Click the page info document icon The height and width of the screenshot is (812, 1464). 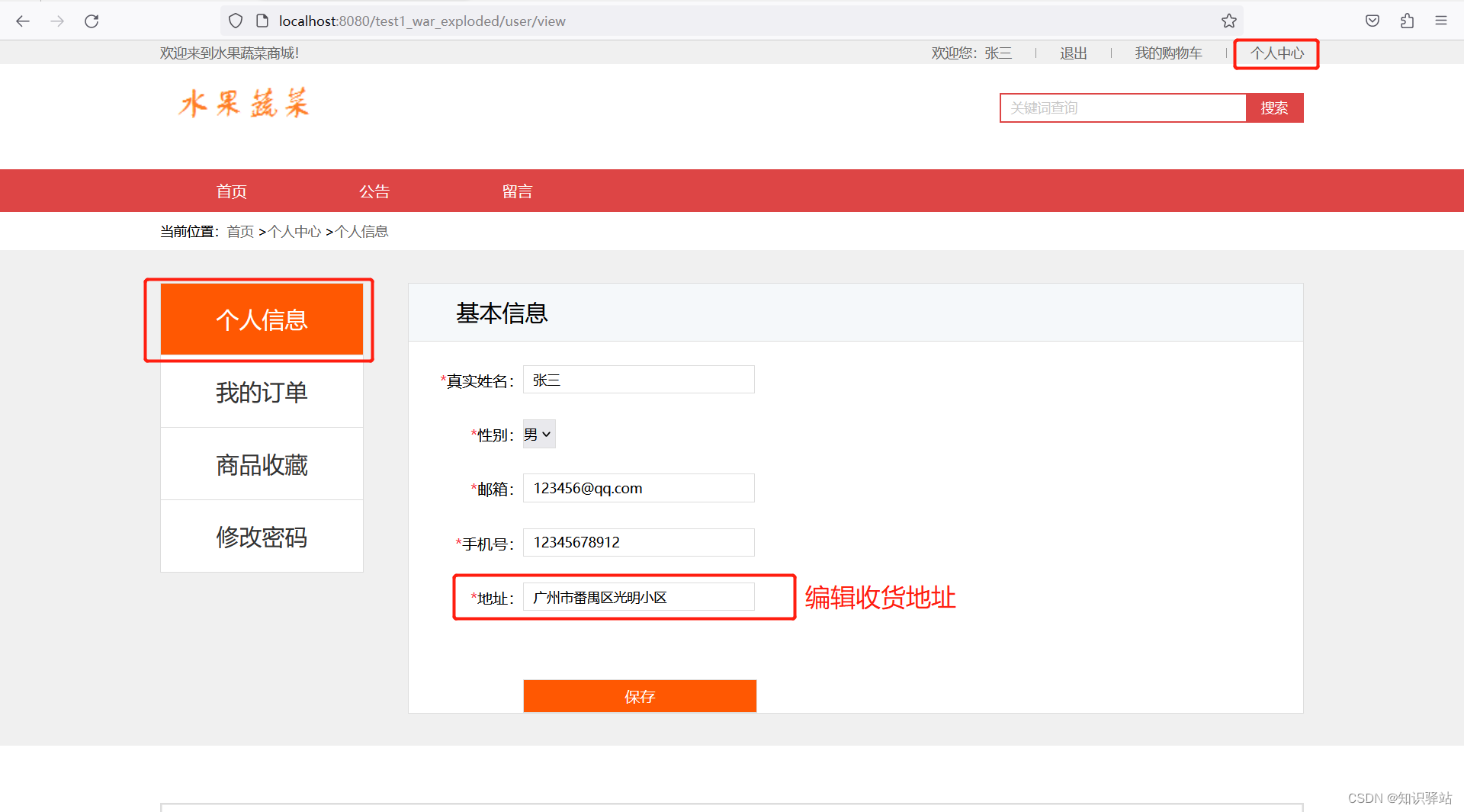(x=262, y=21)
